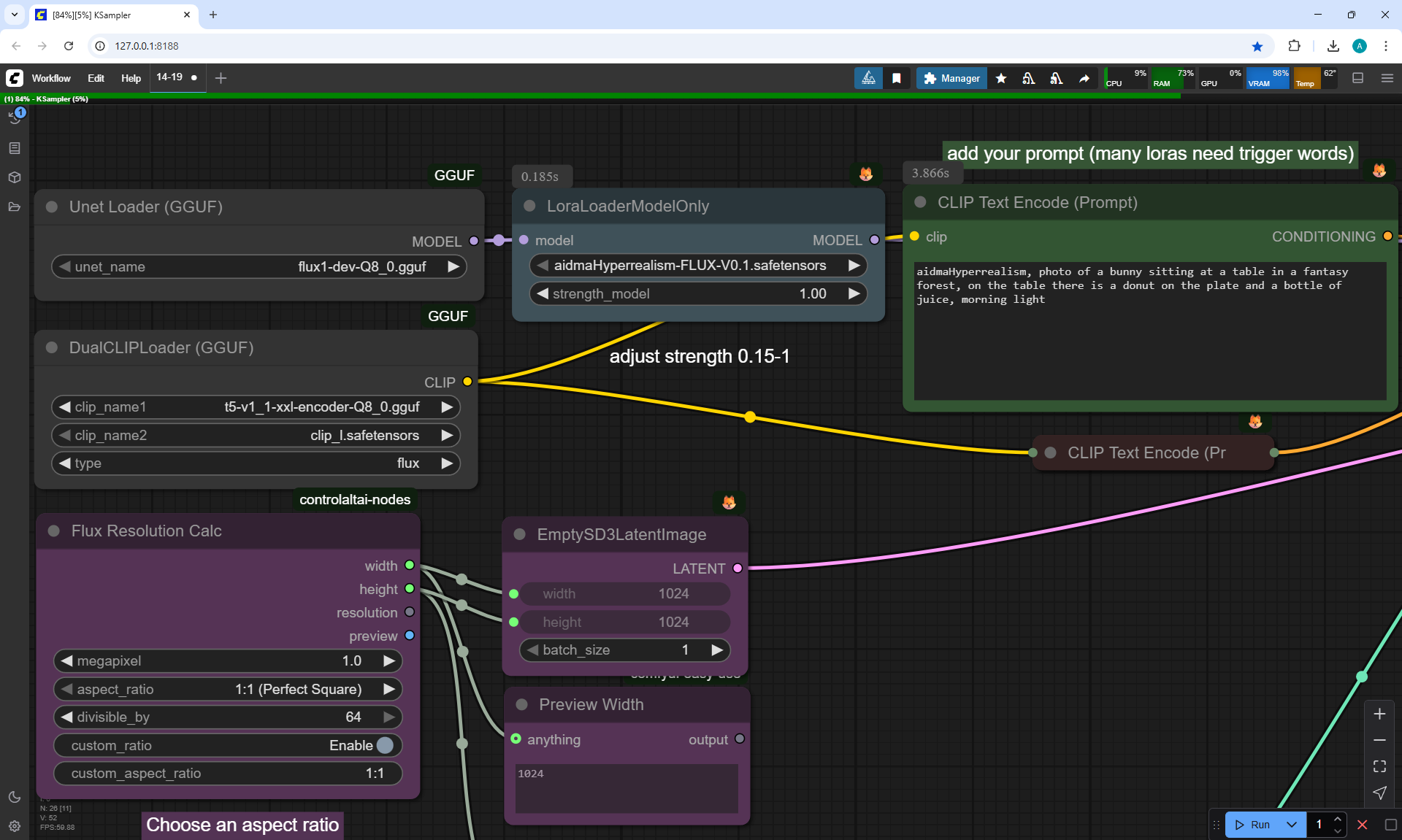1402x840 pixels.
Task: Click the Manager button
Action: (x=951, y=78)
